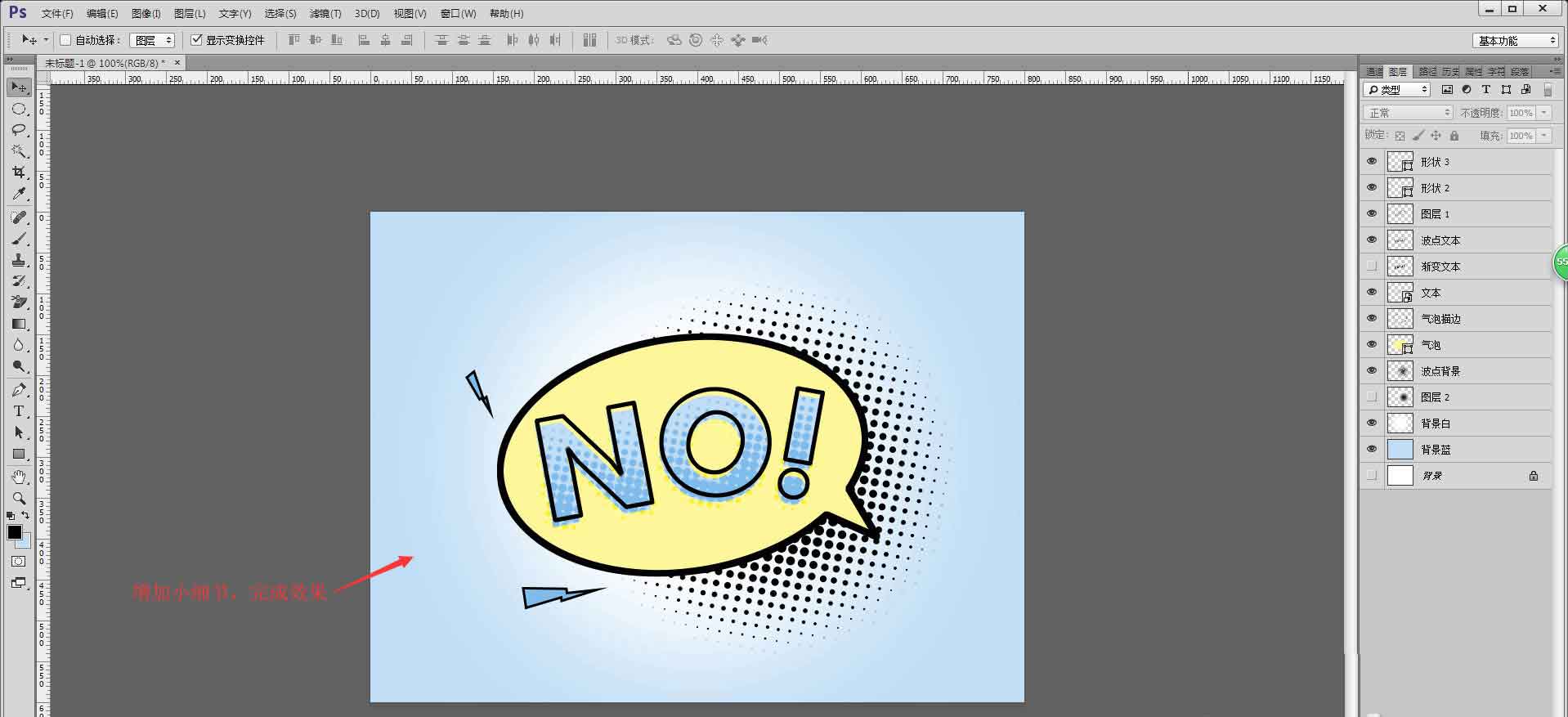The width and height of the screenshot is (1568, 717).
Task: Open the 图像(I) menu
Action: point(146,14)
